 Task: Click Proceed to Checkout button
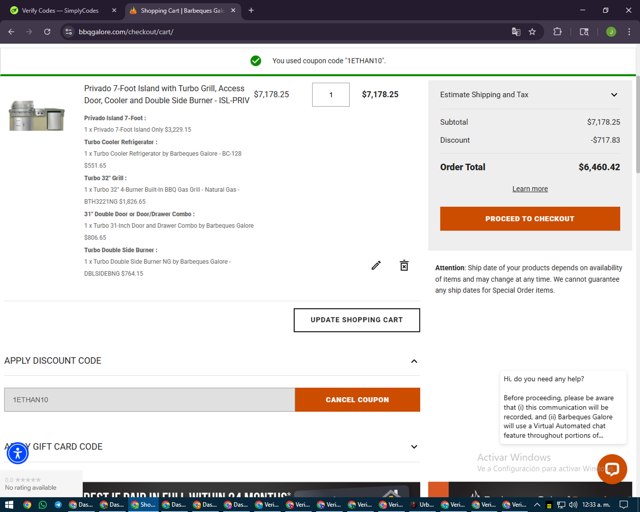point(530,219)
